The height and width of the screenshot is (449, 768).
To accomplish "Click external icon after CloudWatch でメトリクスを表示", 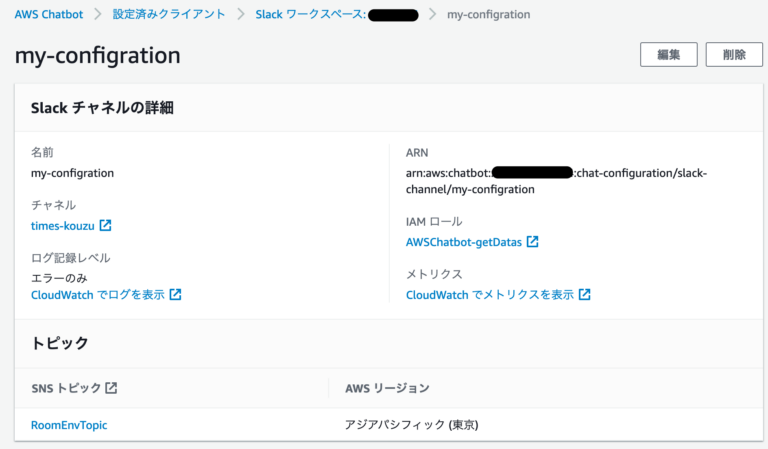I will [584, 294].
